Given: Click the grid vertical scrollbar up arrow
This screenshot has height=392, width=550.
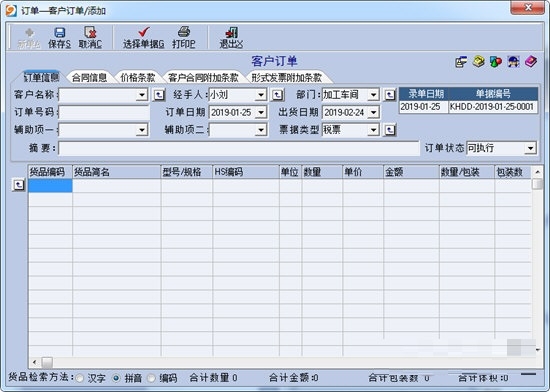Looking at the screenshot, I should tap(537, 172).
